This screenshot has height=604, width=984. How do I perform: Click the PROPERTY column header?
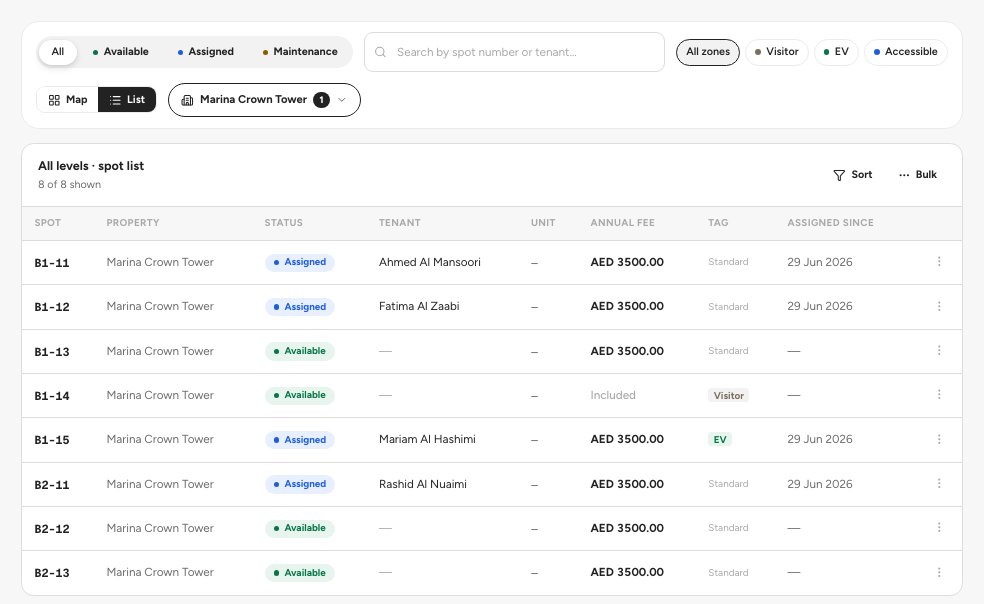click(x=133, y=223)
